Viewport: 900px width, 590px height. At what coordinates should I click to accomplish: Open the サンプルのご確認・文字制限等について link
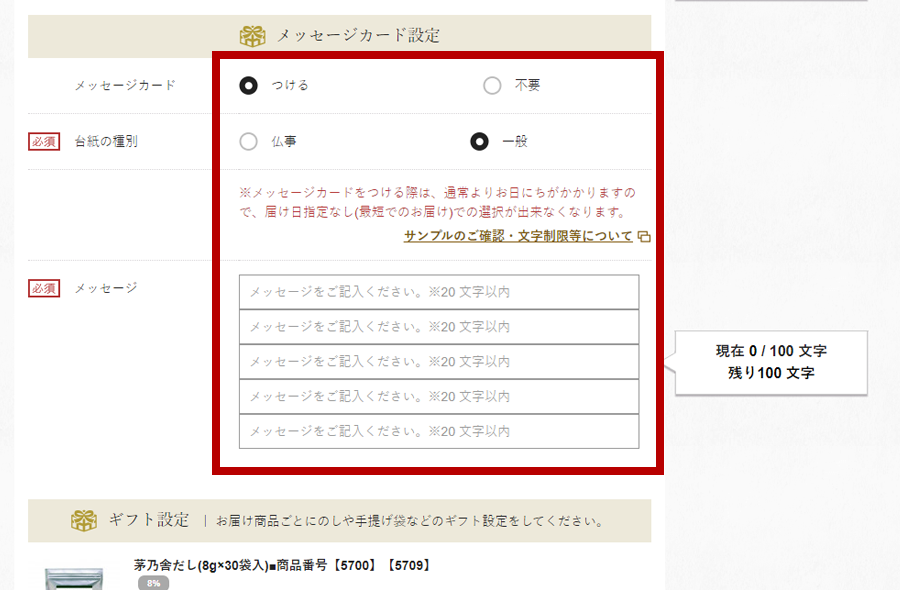[x=518, y=236]
